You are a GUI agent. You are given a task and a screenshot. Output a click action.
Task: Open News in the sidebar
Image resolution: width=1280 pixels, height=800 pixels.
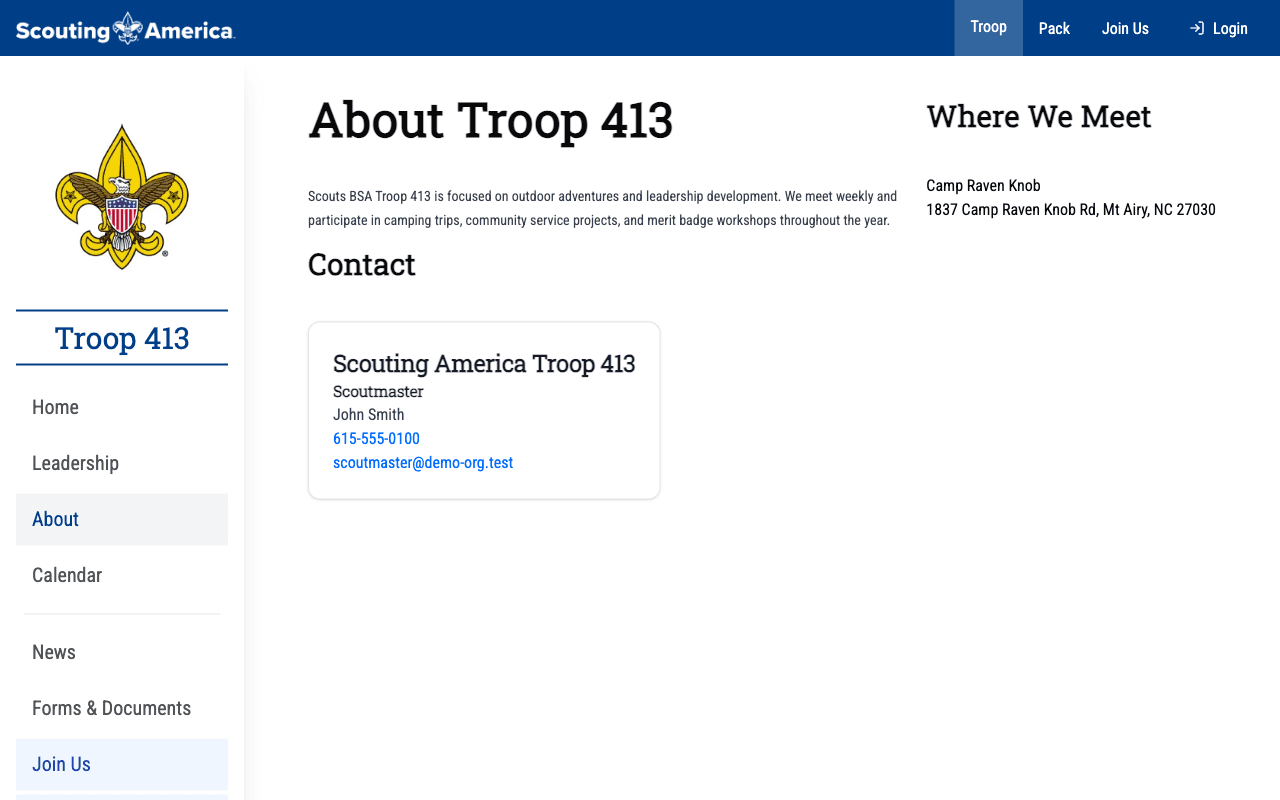122,652
